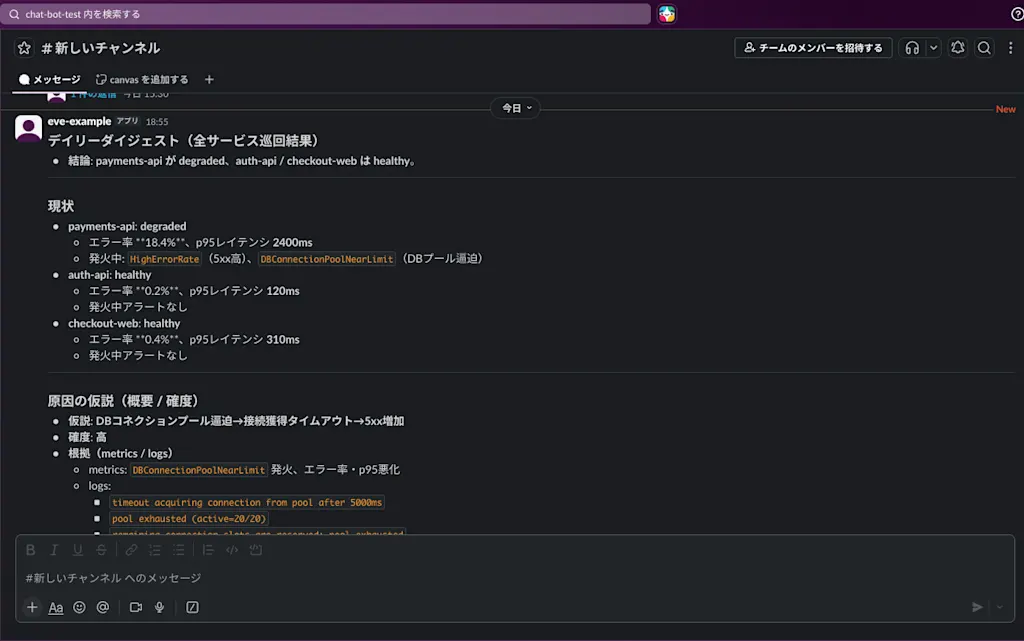Insert a bulleted list
Viewport: 1024px width, 641px height.
178,550
